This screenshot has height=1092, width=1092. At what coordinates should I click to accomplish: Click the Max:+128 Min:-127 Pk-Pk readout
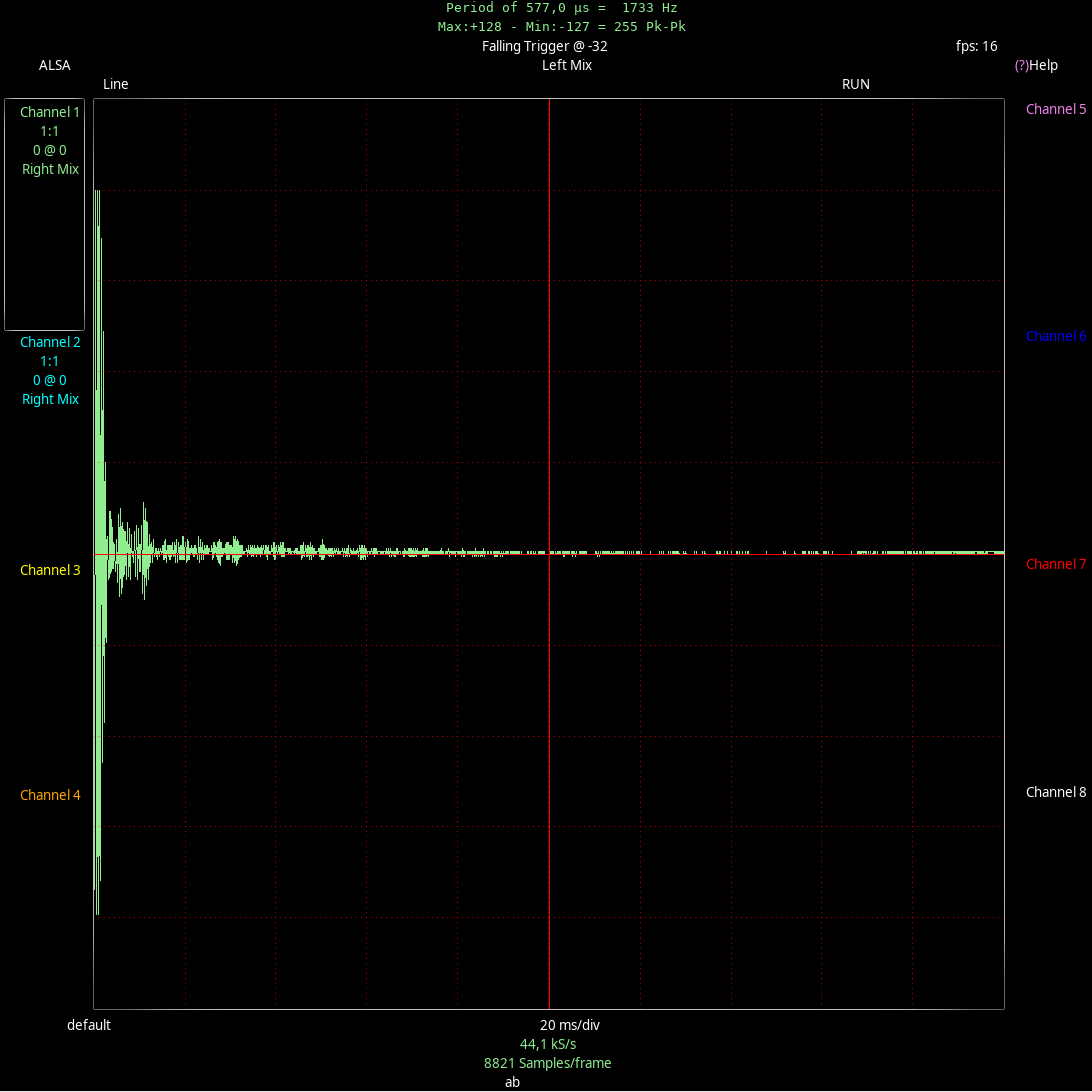pos(561,27)
